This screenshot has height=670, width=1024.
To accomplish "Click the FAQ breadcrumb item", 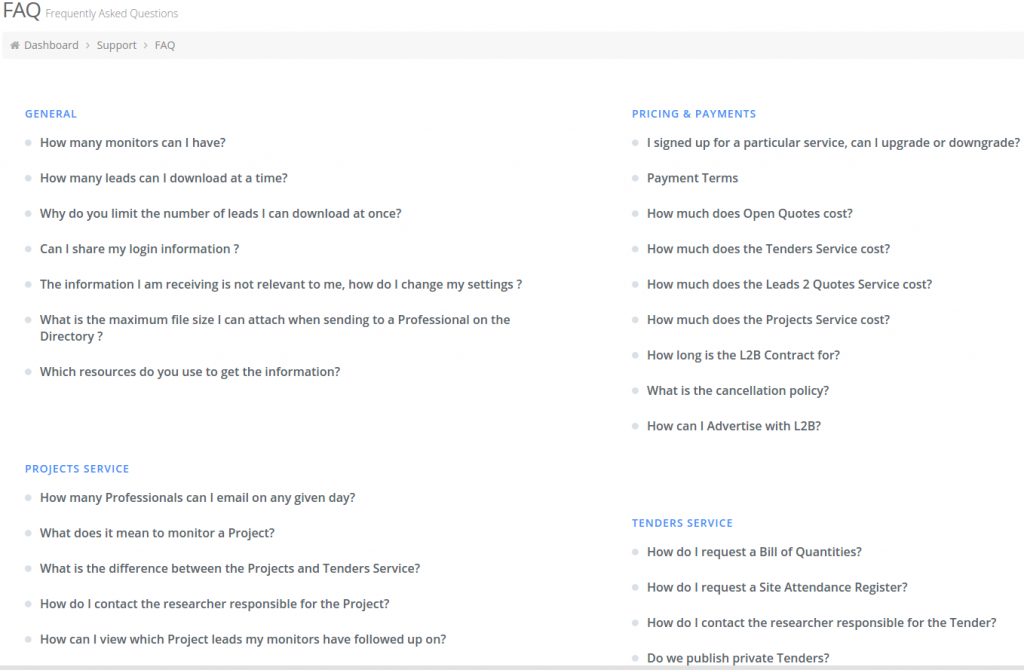I will click(x=164, y=45).
